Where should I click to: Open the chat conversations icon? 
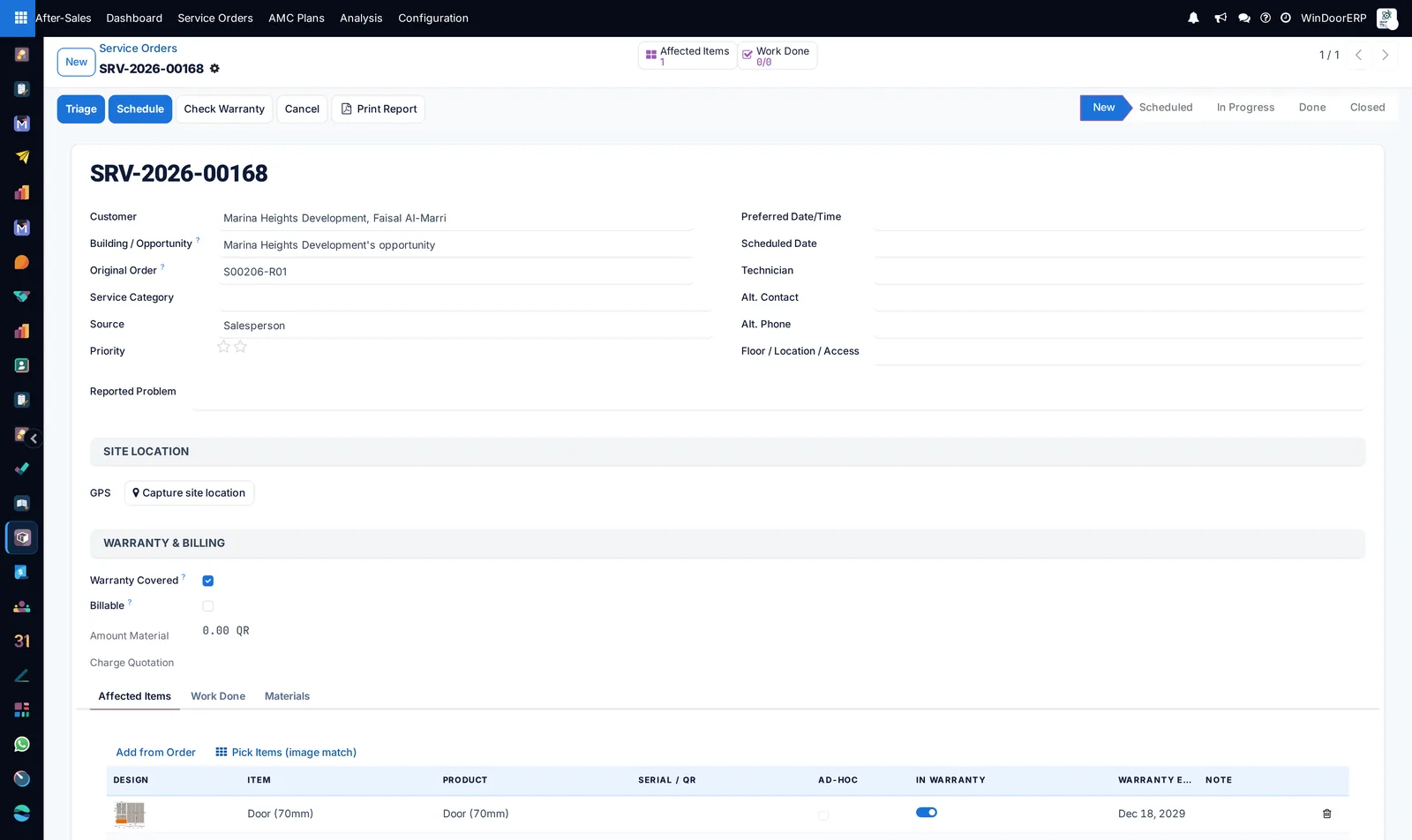point(1244,18)
